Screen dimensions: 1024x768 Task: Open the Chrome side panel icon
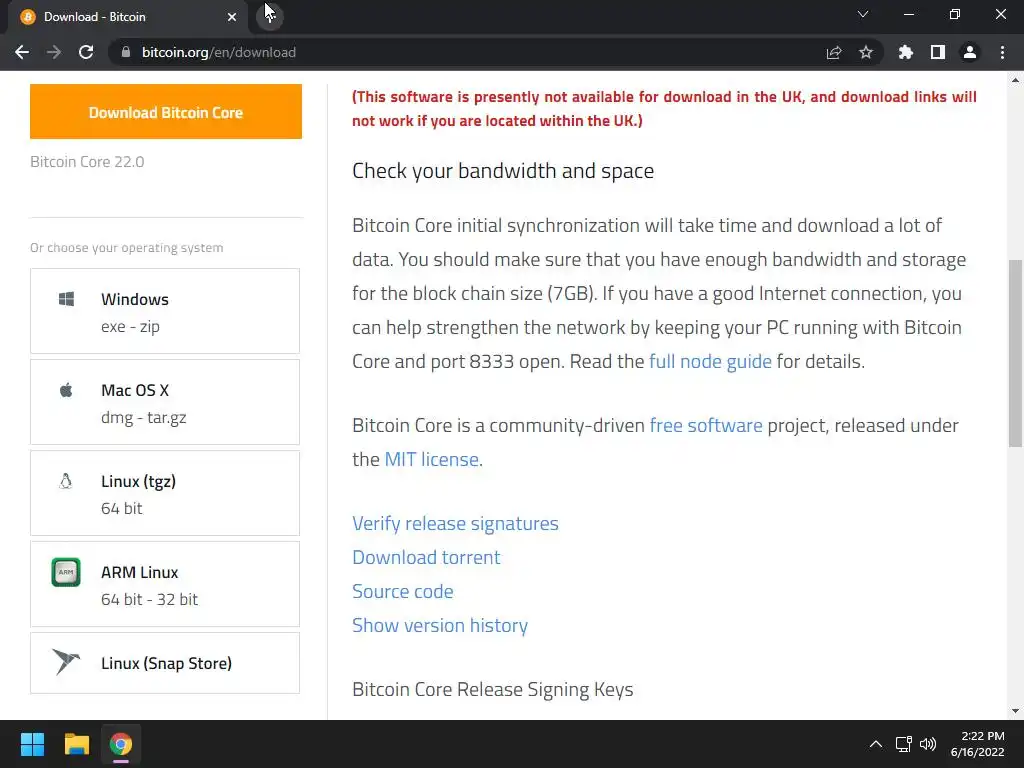pyautogui.click(x=938, y=52)
